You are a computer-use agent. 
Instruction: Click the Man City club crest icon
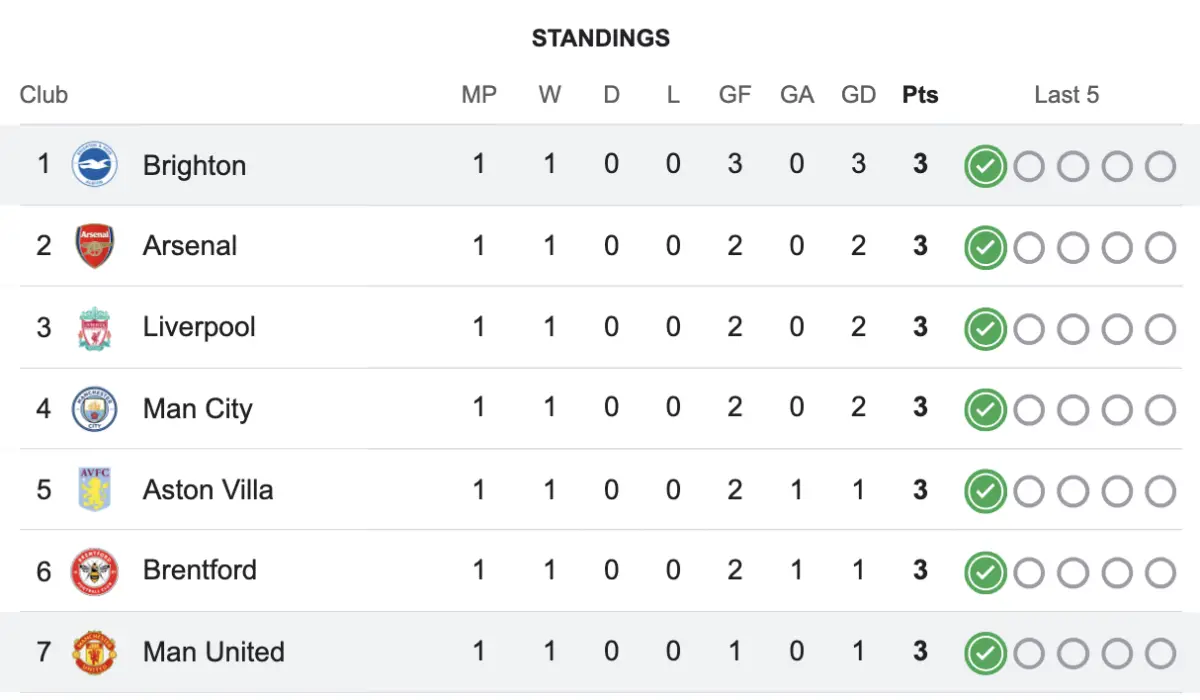tap(95, 409)
